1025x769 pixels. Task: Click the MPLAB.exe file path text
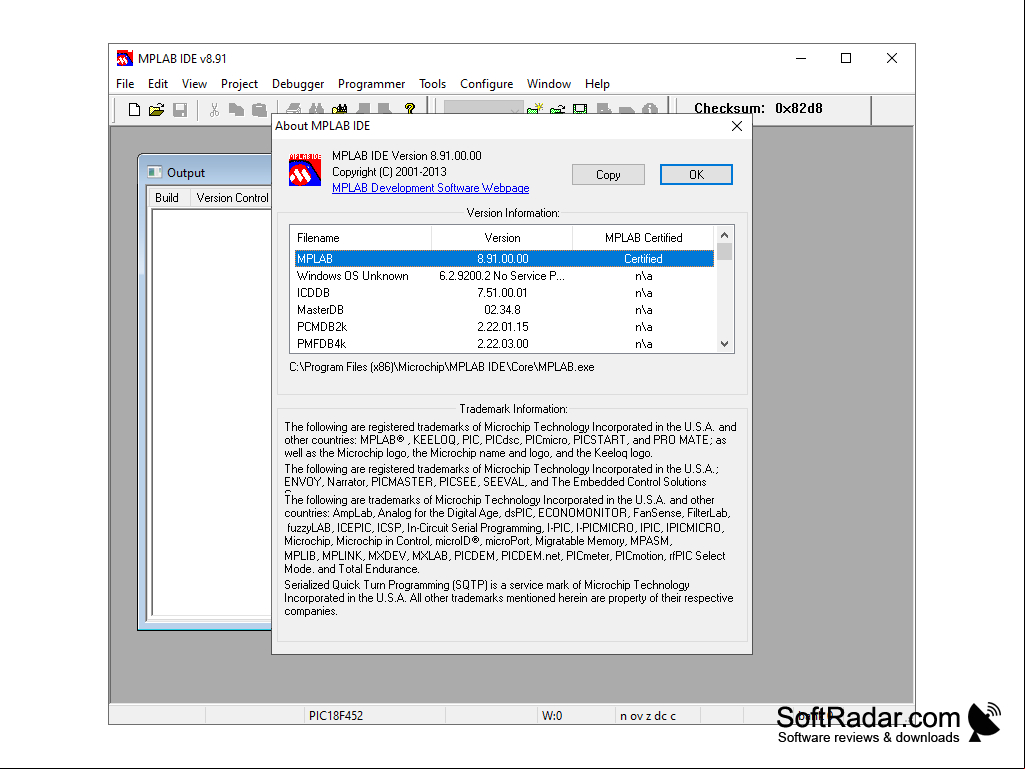pos(442,367)
